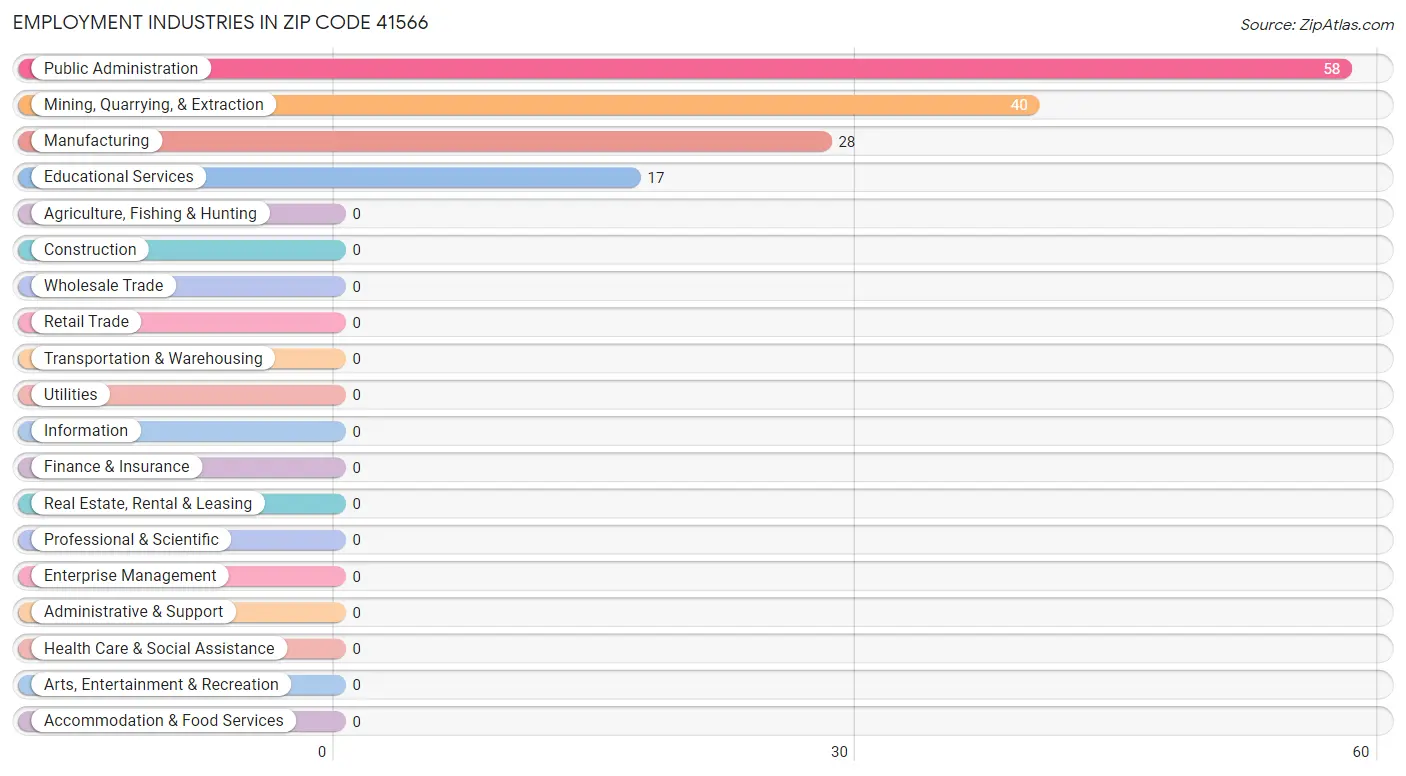Select the Educational Services label
Viewport: 1406px width, 776px height.
click(119, 176)
